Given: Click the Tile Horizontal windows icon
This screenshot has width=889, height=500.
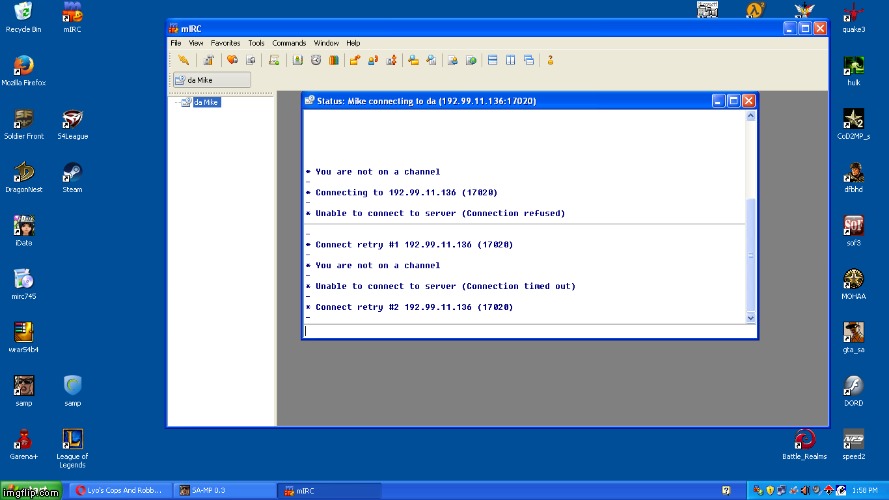Looking at the screenshot, I should coord(492,60).
